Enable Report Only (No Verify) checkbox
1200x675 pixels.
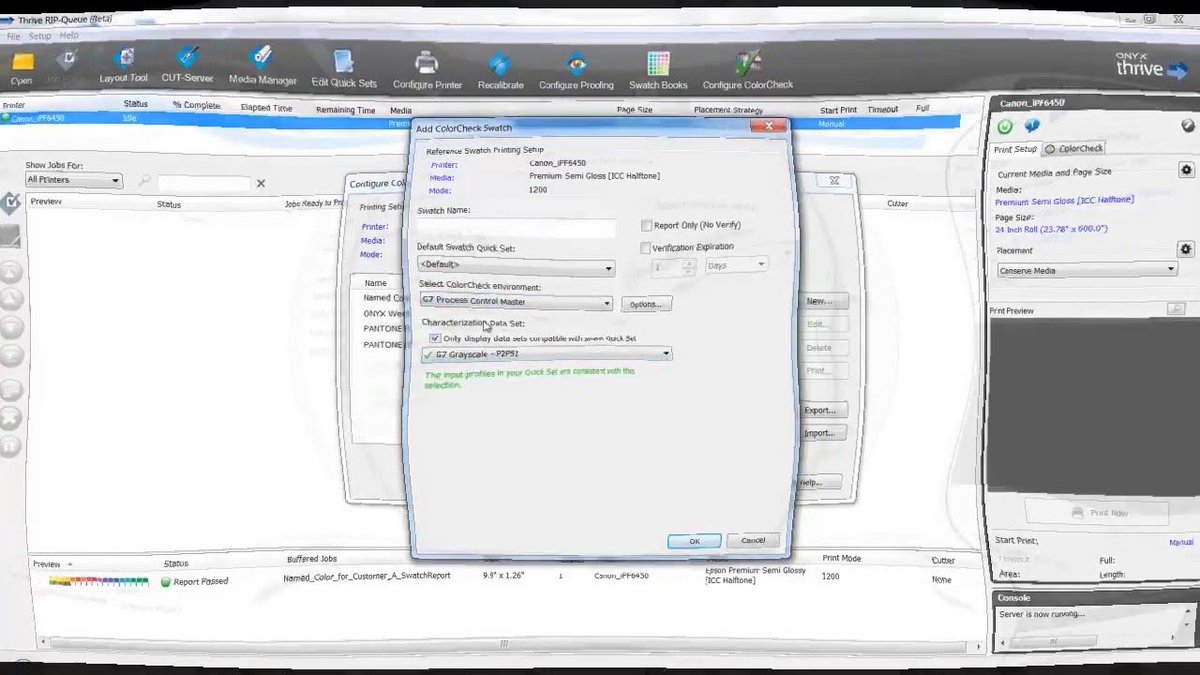[647, 226]
